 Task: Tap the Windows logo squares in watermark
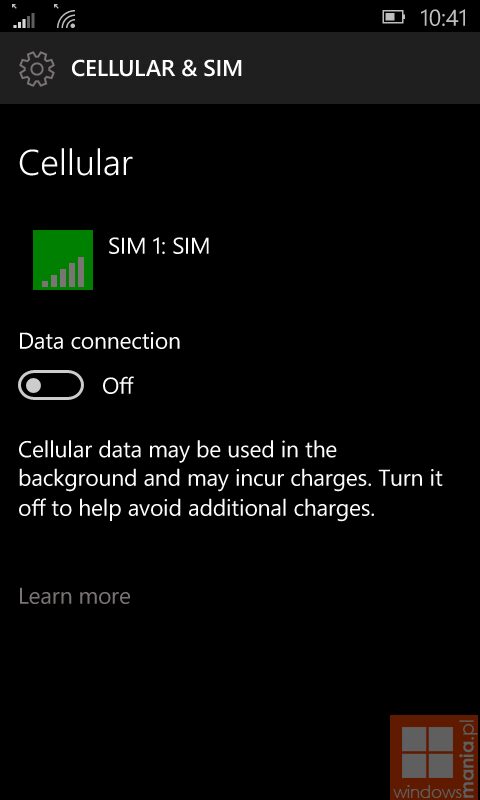pyautogui.click(x=427, y=753)
